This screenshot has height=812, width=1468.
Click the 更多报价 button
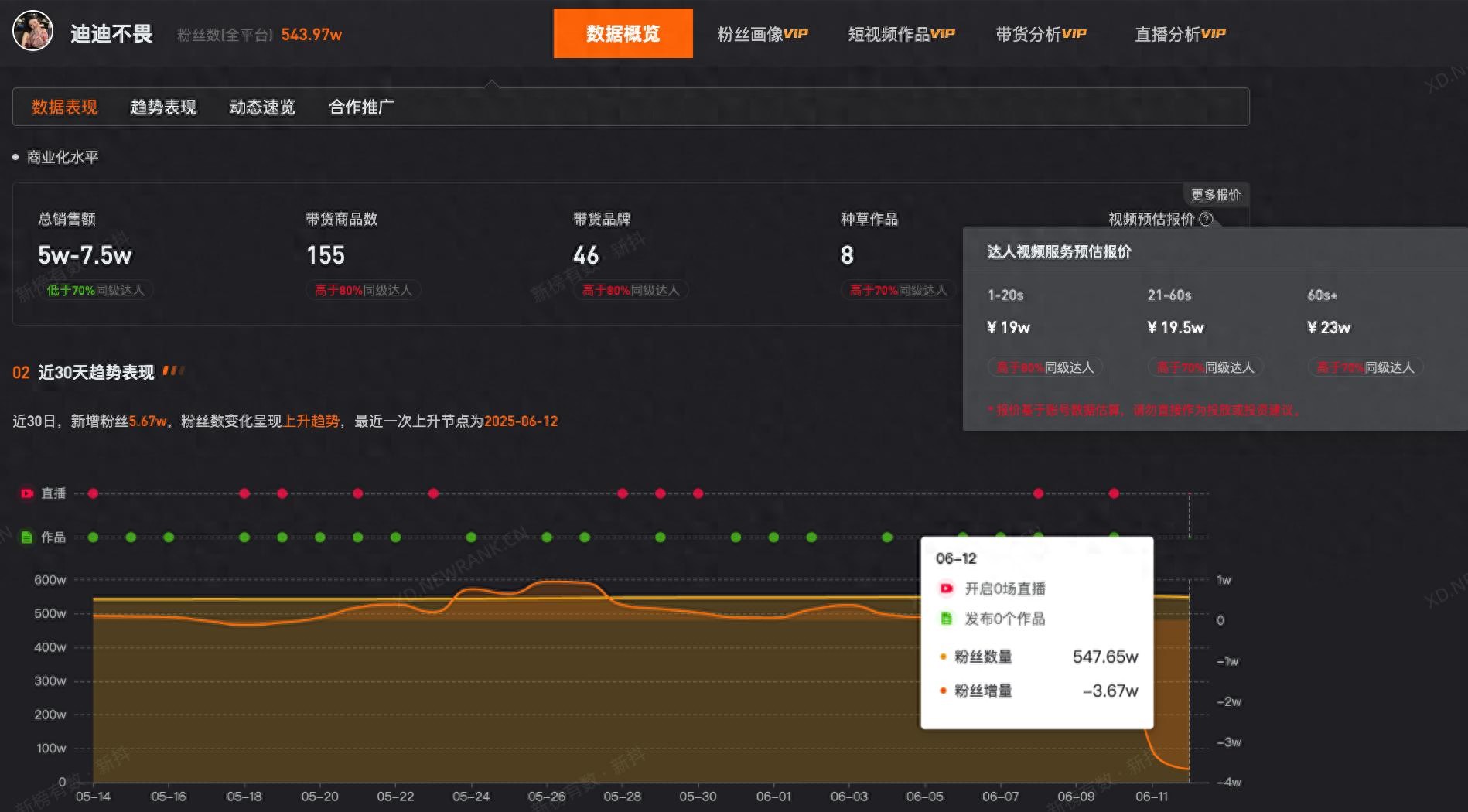(1215, 195)
